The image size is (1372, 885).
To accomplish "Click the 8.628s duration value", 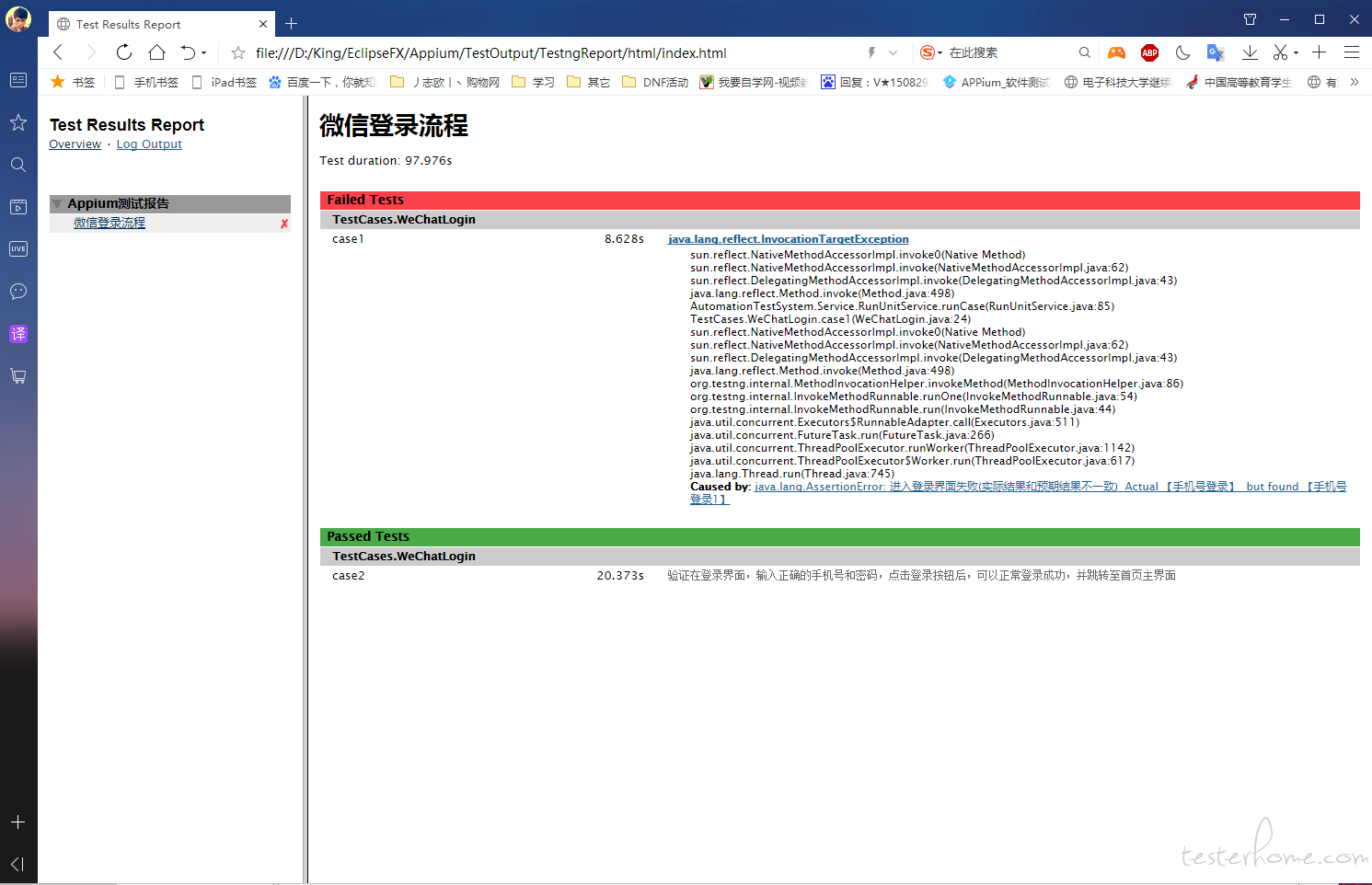I will pyautogui.click(x=624, y=239).
